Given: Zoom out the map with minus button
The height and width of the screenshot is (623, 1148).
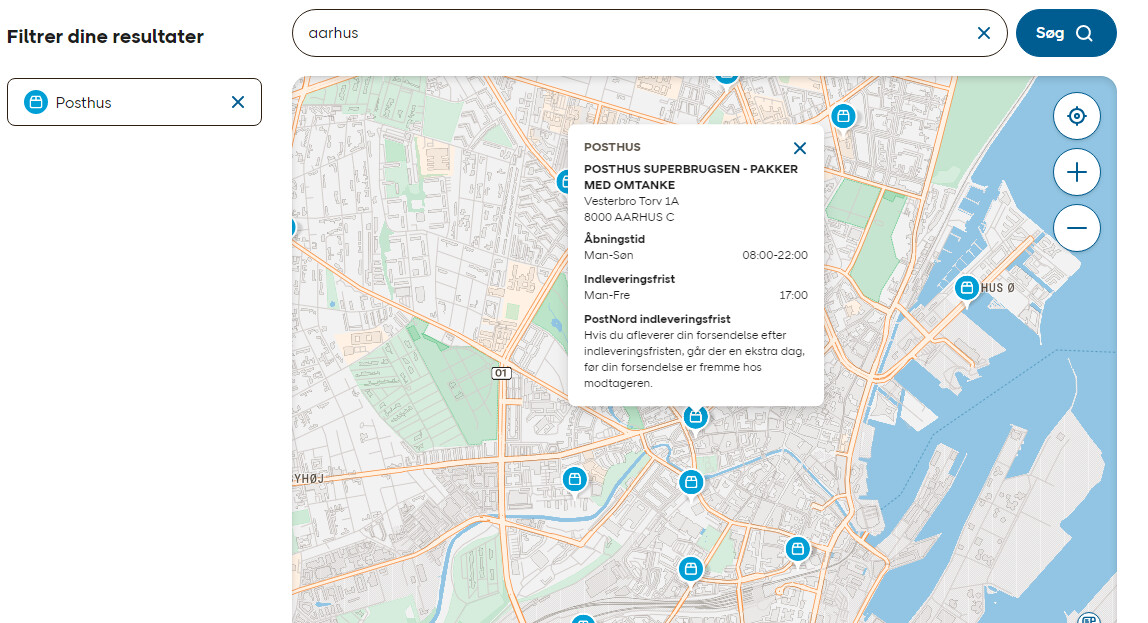Looking at the screenshot, I should pos(1076,228).
